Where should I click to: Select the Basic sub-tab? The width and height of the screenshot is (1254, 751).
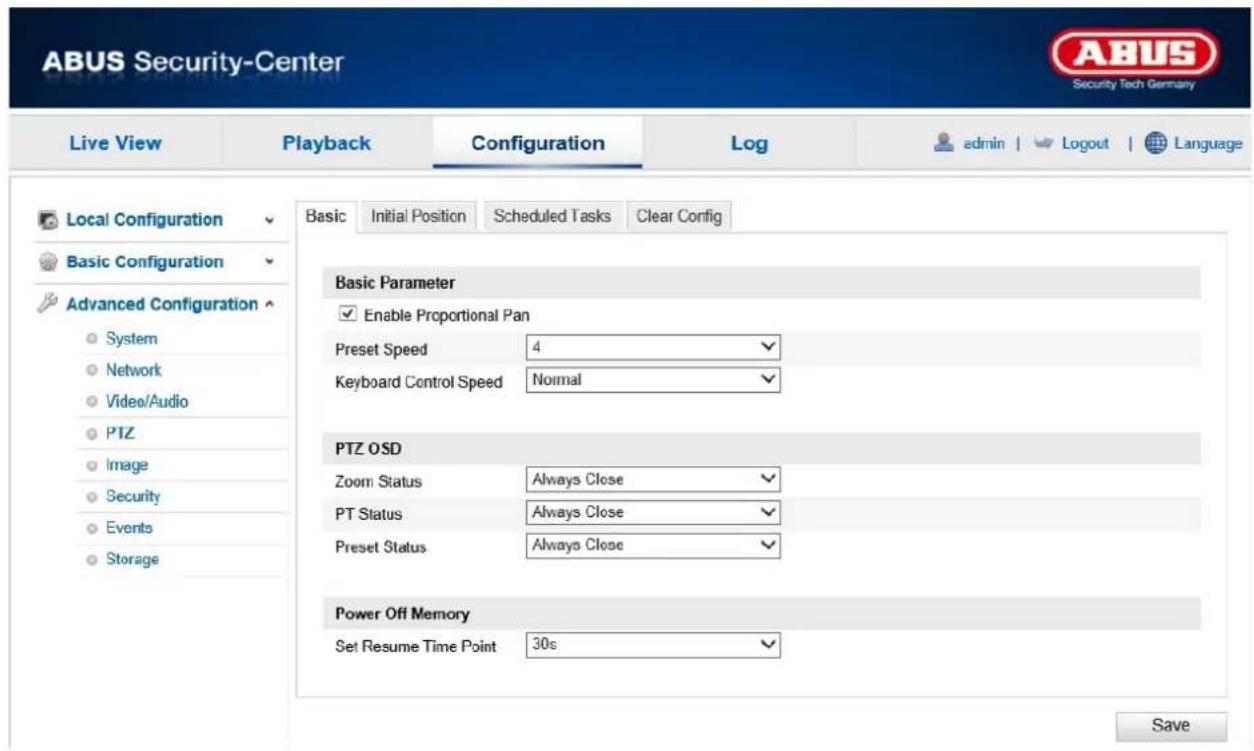pos(324,217)
